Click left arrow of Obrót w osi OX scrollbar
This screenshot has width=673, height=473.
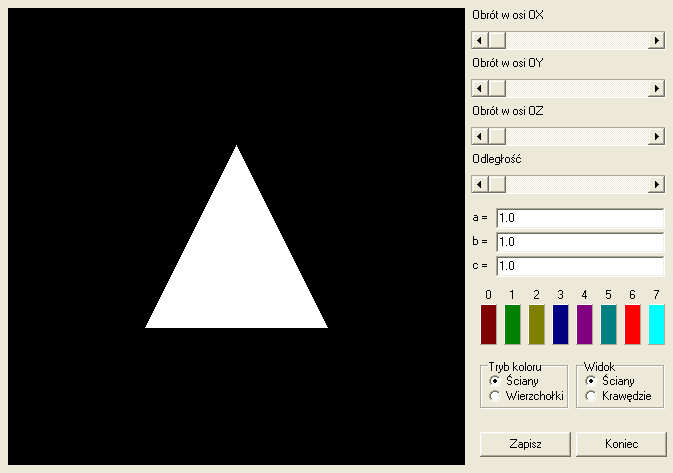click(479, 40)
